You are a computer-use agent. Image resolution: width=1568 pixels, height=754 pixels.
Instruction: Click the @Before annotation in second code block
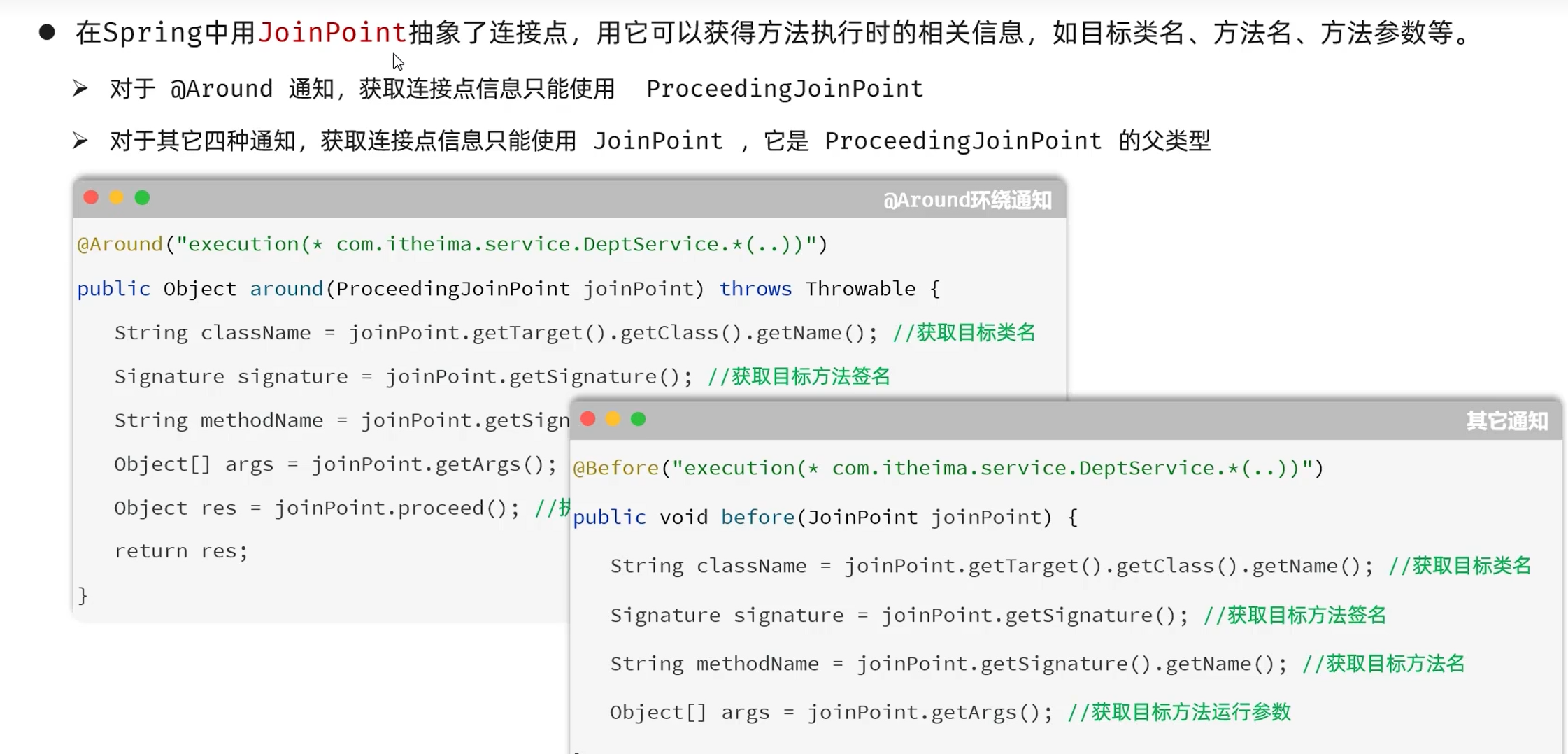tap(615, 467)
